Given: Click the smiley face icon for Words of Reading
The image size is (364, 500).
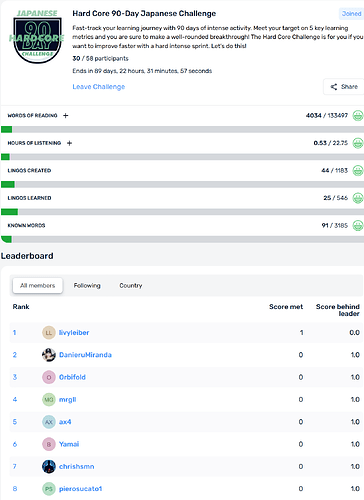Looking at the screenshot, I should tap(358, 116).
